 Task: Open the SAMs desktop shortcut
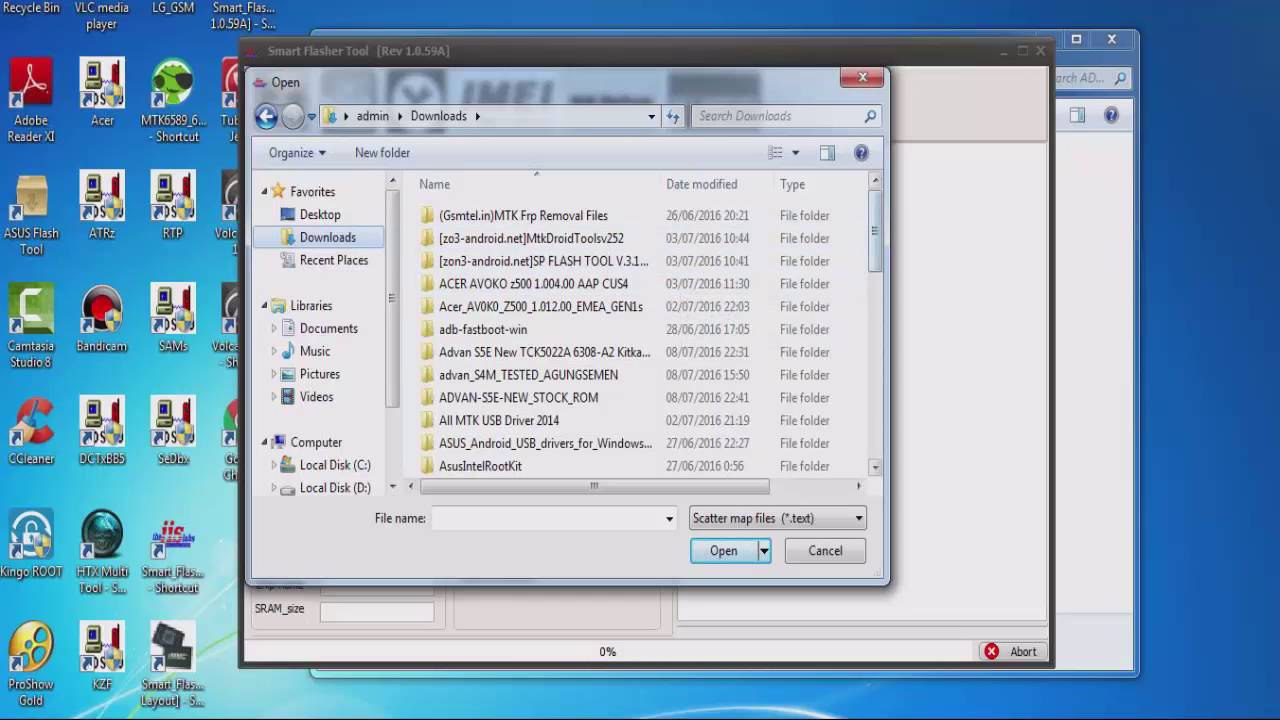pyautogui.click(x=172, y=318)
